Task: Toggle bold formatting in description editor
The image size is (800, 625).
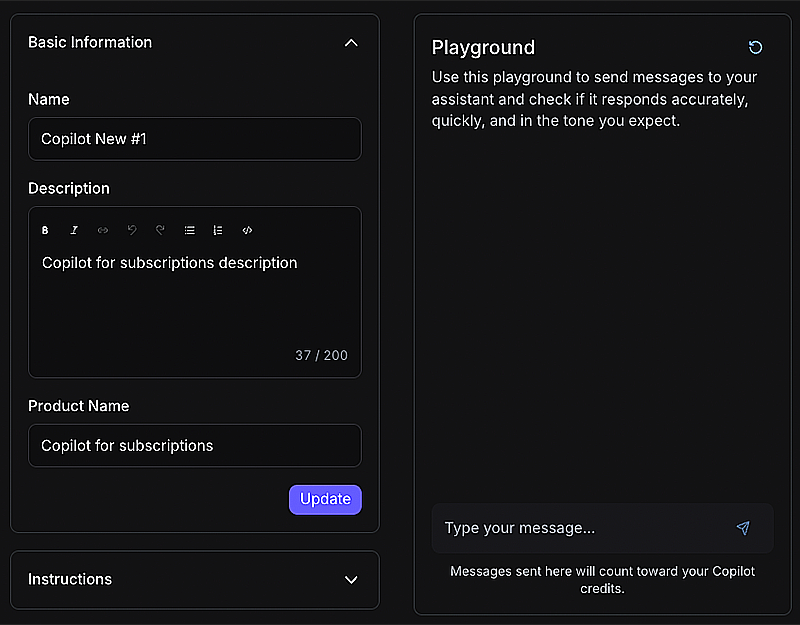Action: tap(45, 230)
